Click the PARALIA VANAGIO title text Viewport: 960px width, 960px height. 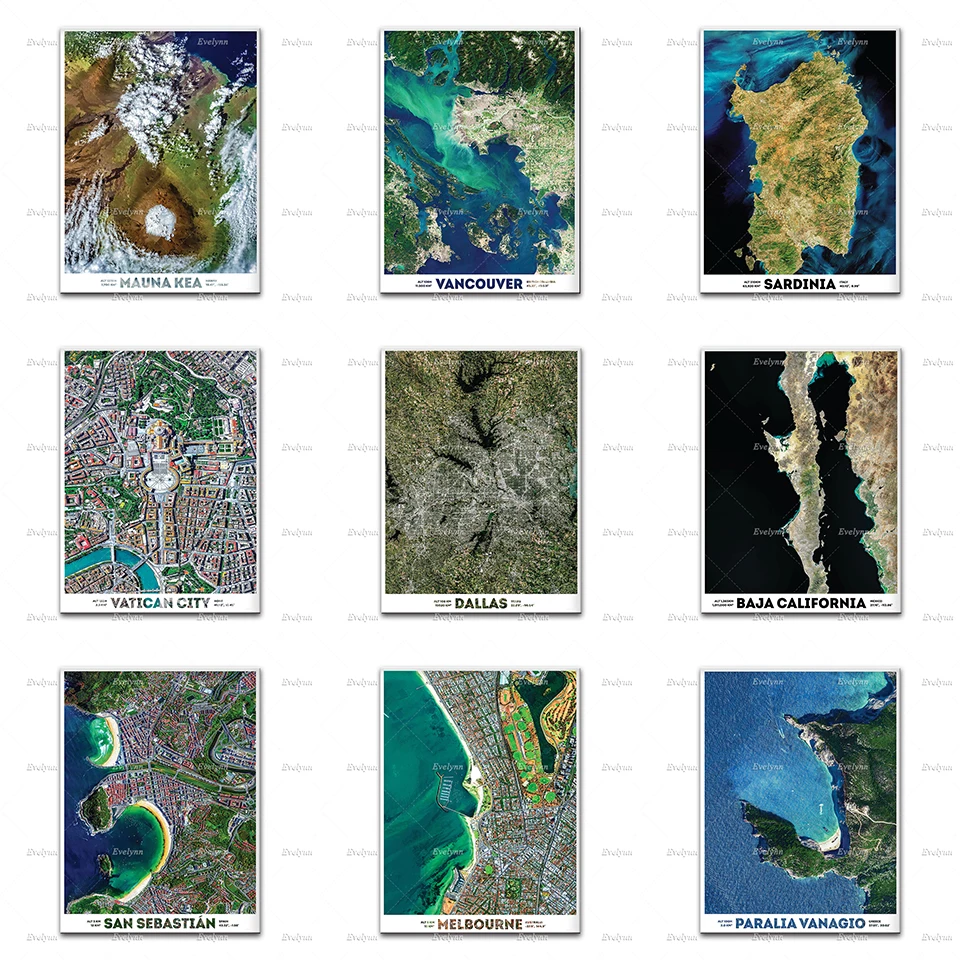(x=800, y=923)
